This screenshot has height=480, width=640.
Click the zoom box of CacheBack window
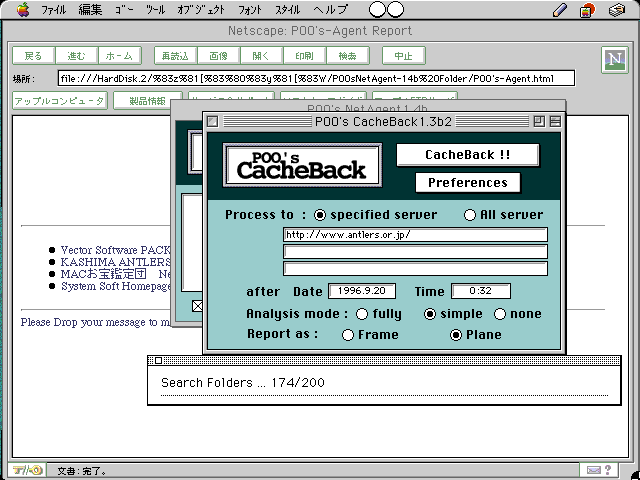coord(538,122)
